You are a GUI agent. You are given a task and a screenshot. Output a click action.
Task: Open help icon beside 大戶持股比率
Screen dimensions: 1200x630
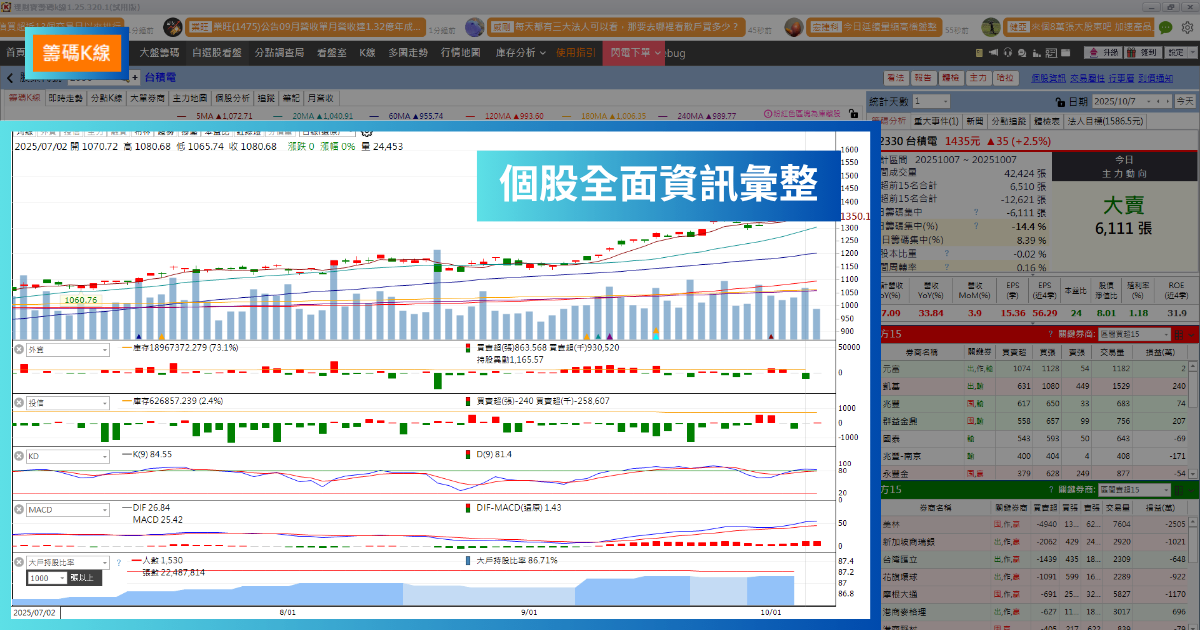(x=118, y=563)
